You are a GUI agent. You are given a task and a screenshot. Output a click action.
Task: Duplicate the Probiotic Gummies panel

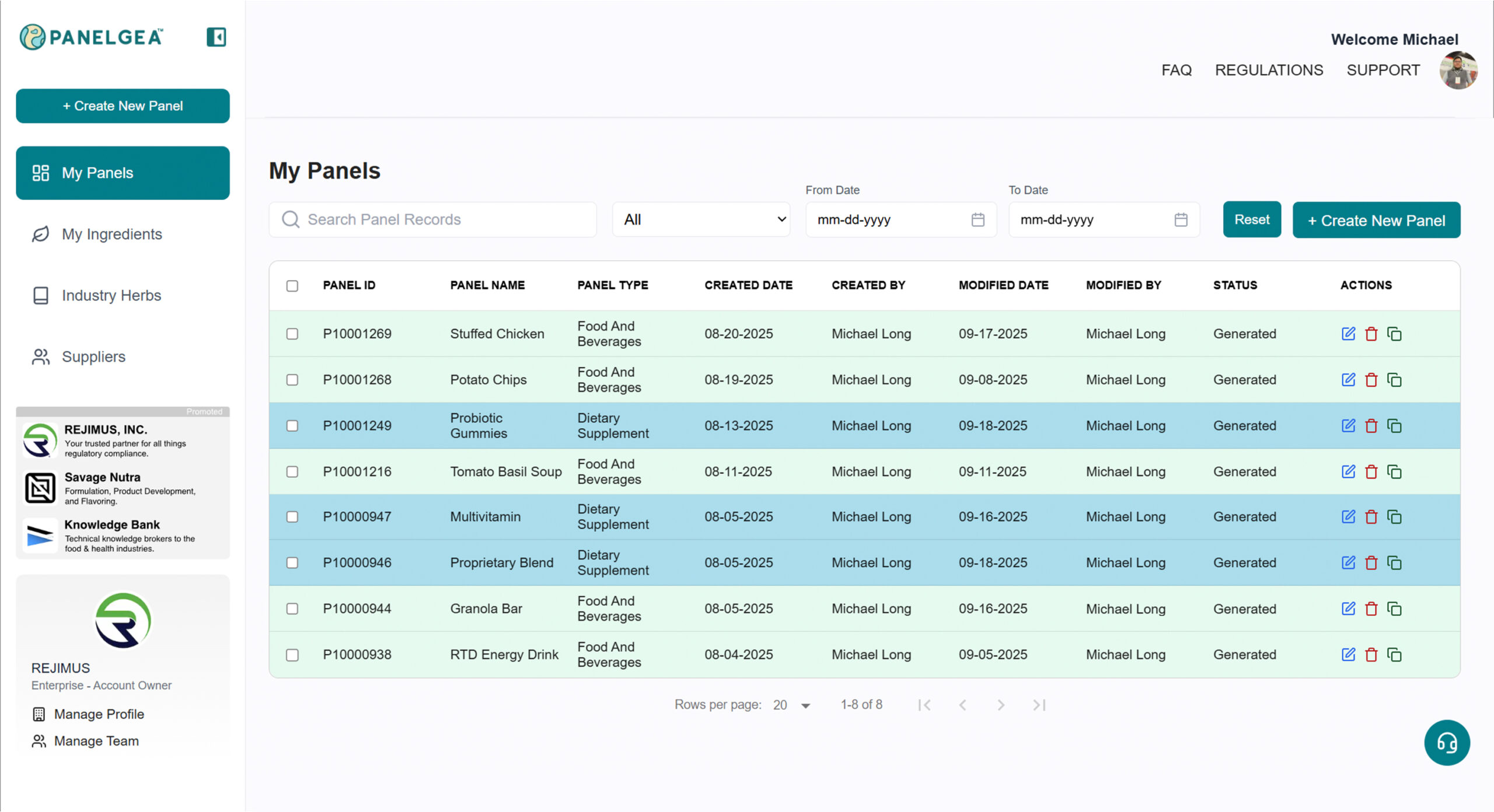click(1394, 426)
